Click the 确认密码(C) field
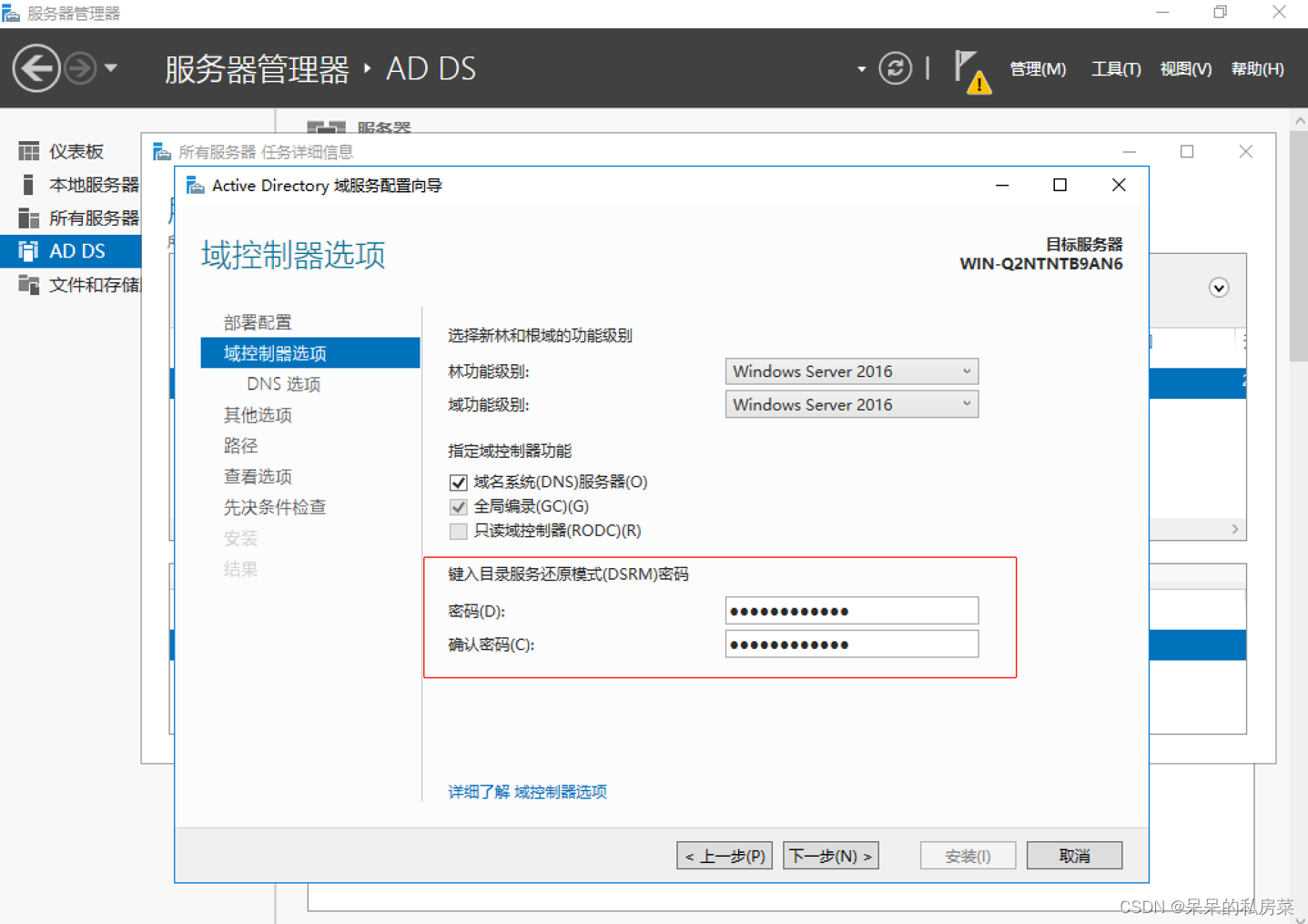1308x924 pixels. tap(852, 645)
